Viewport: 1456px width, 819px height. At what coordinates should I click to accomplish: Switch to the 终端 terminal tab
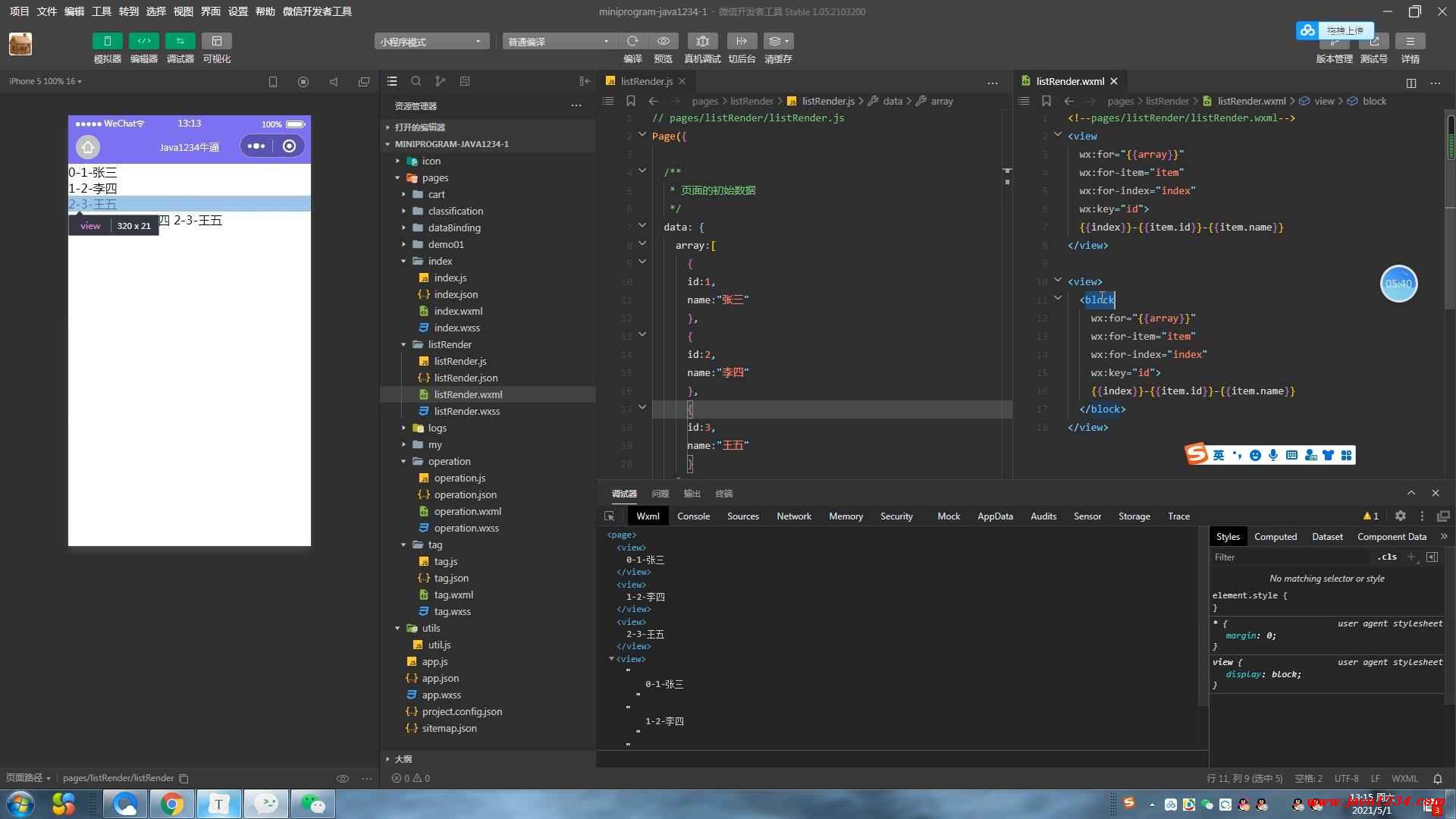click(x=724, y=494)
